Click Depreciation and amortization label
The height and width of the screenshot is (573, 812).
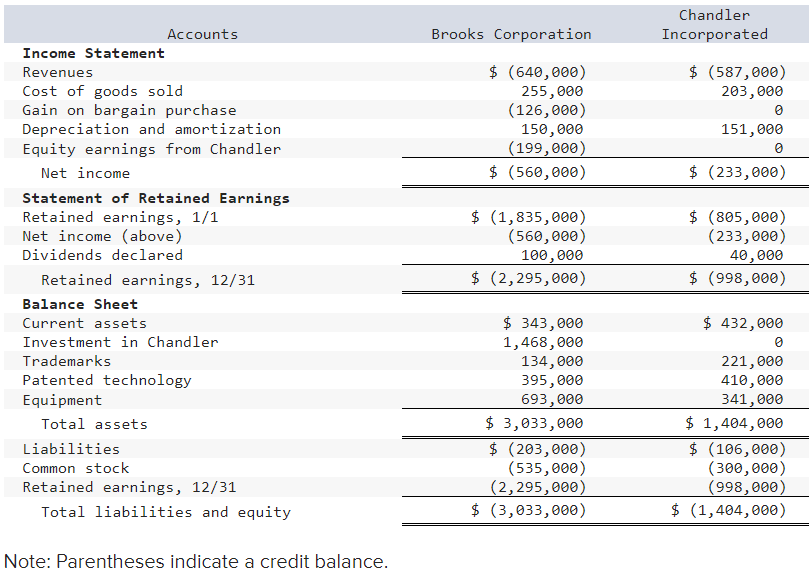(152, 130)
